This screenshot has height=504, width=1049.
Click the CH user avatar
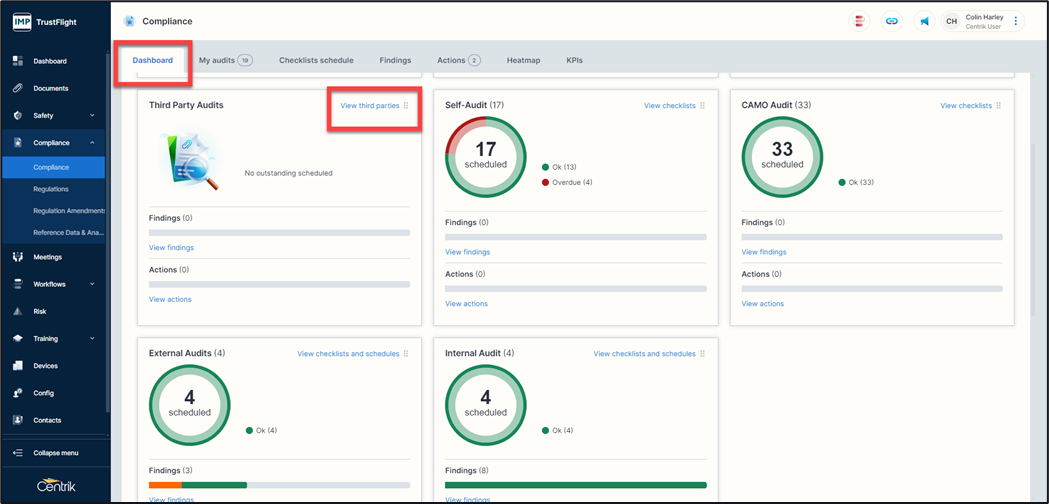[x=951, y=21]
